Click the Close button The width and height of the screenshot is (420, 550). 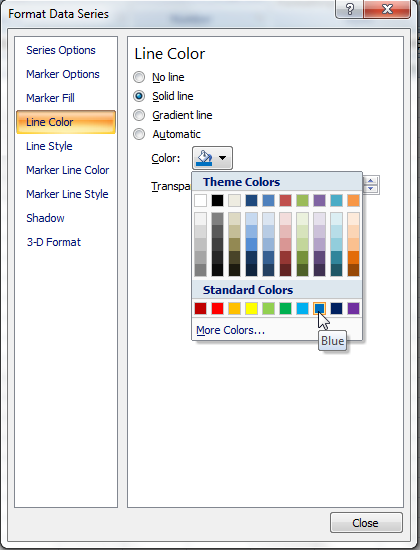366,523
